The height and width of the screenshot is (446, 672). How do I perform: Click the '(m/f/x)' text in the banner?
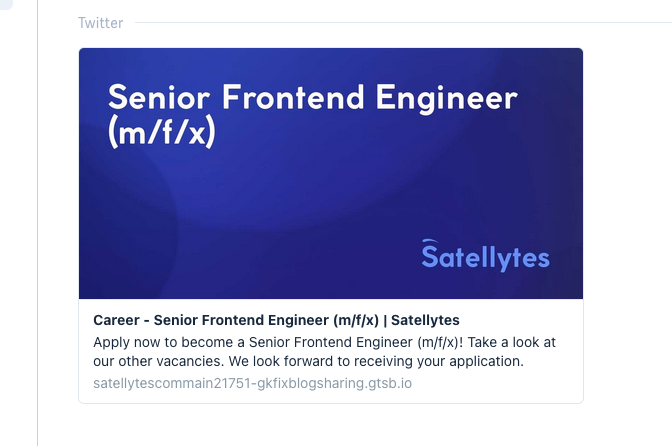pos(162,132)
